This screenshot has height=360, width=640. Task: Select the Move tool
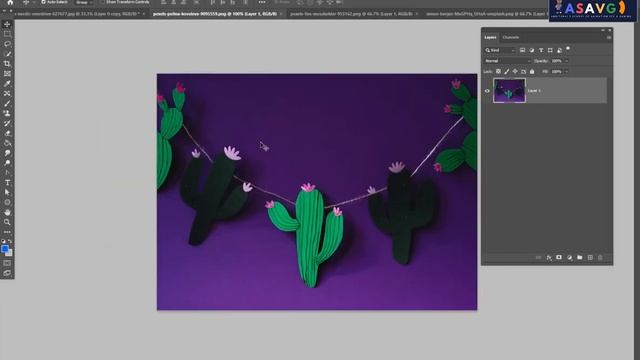[x=7, y=24]
